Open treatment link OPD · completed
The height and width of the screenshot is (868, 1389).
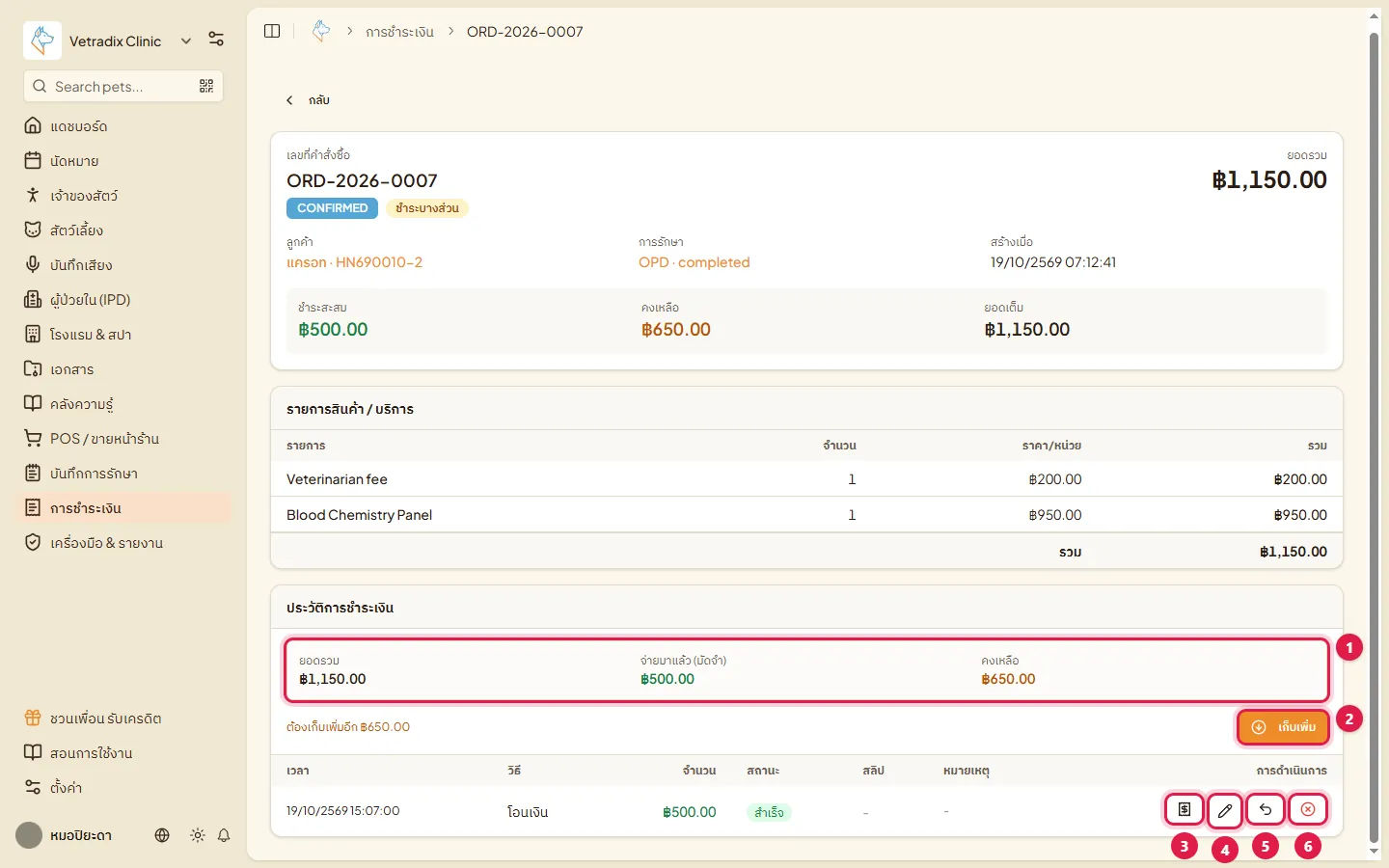pos(694,262)
